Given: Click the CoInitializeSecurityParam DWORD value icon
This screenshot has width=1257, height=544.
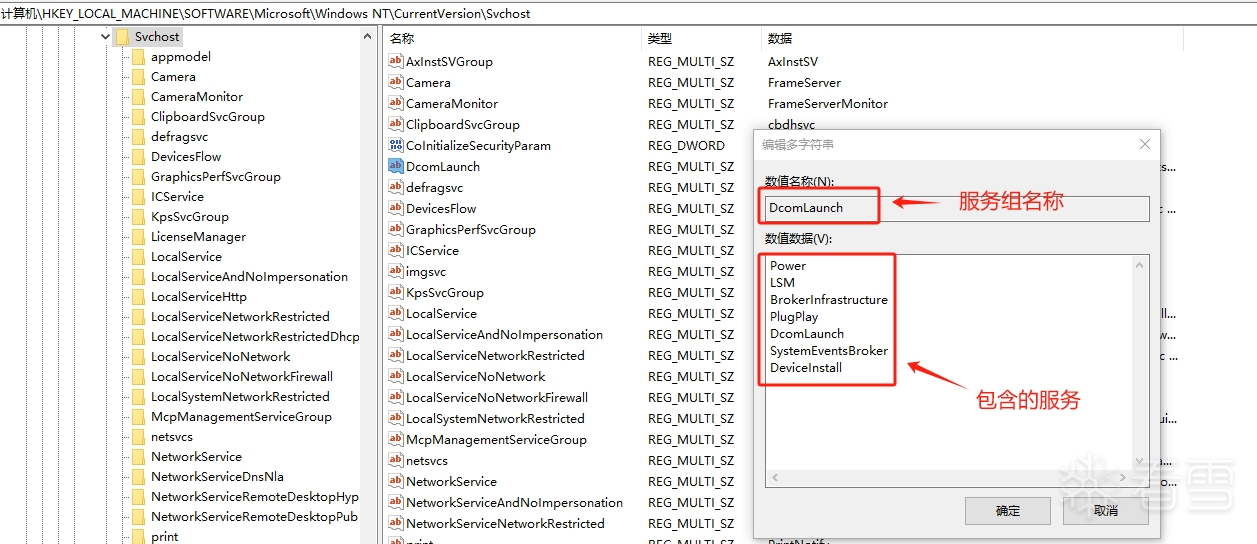Looking at the screenshot, I should click(395, 145).
